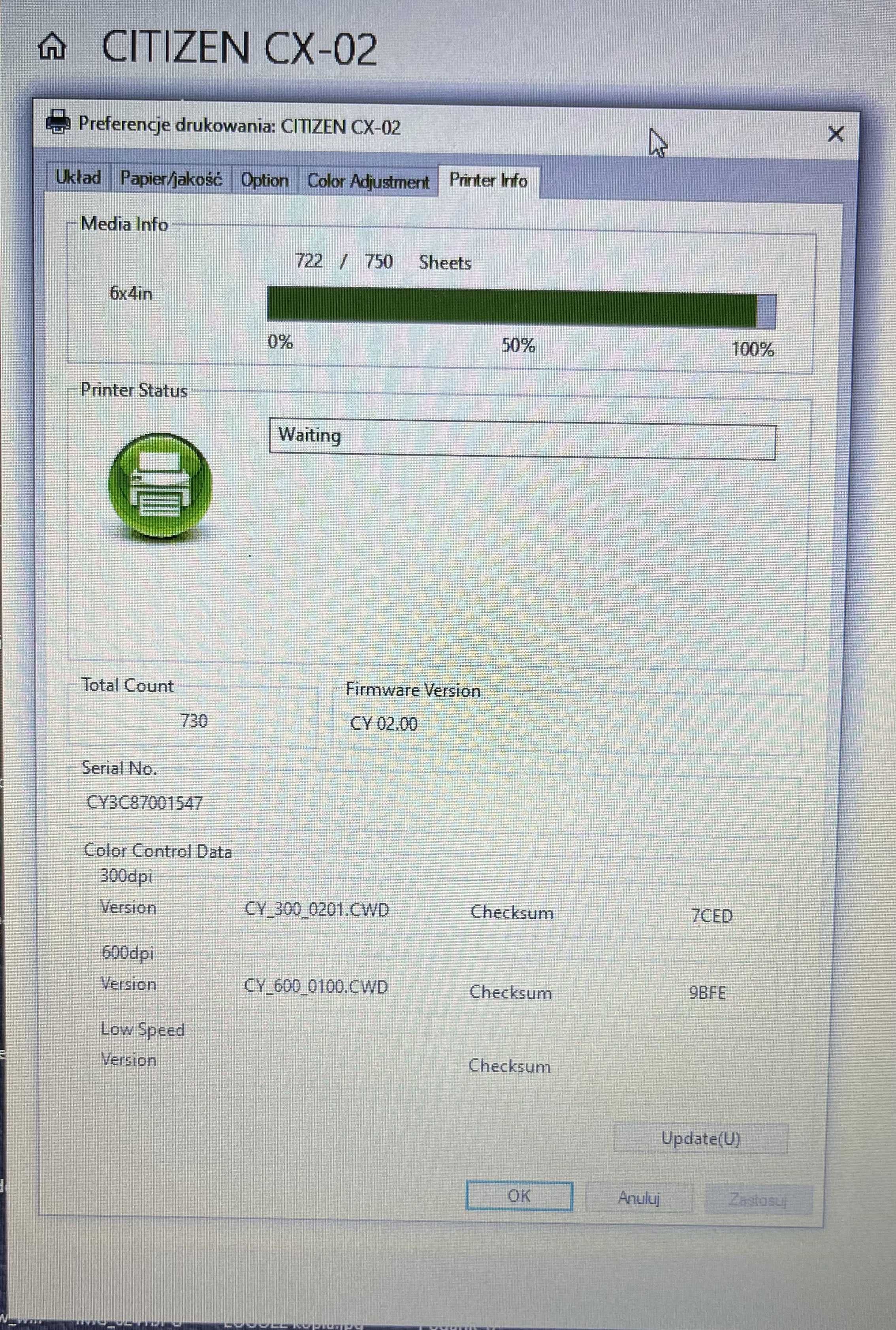Click the 50% marker under the bar

tap(518, 345)
